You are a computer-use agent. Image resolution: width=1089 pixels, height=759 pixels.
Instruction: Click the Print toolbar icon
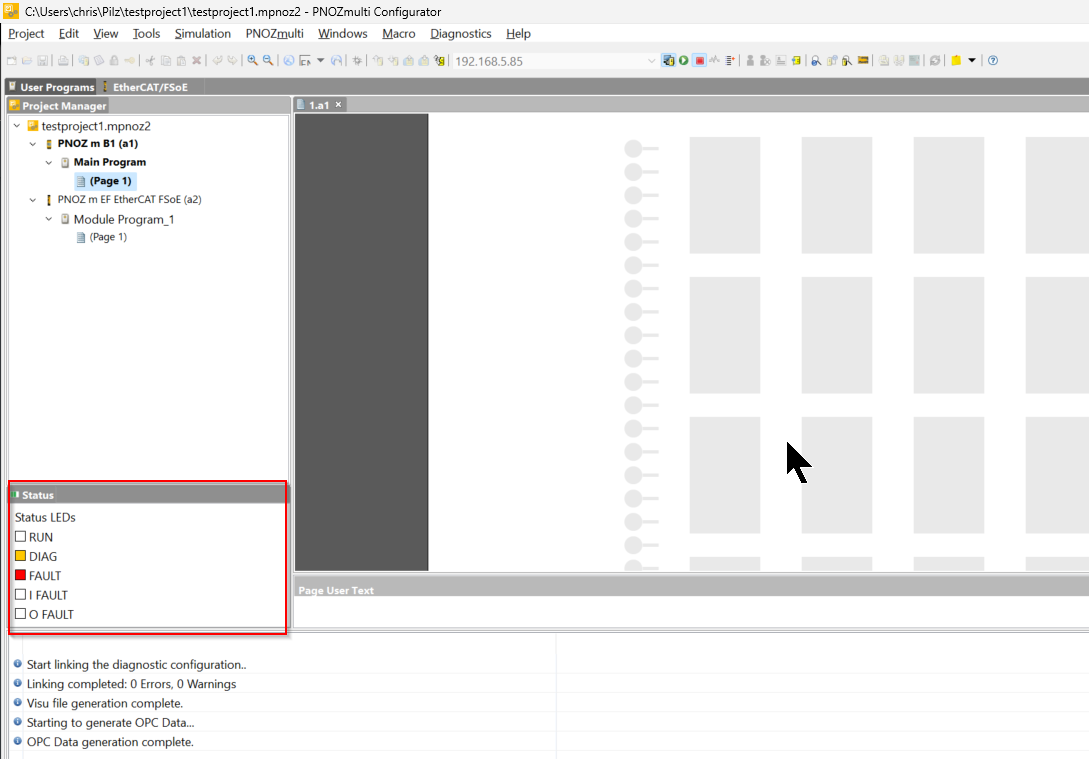(x=63, y=60)
